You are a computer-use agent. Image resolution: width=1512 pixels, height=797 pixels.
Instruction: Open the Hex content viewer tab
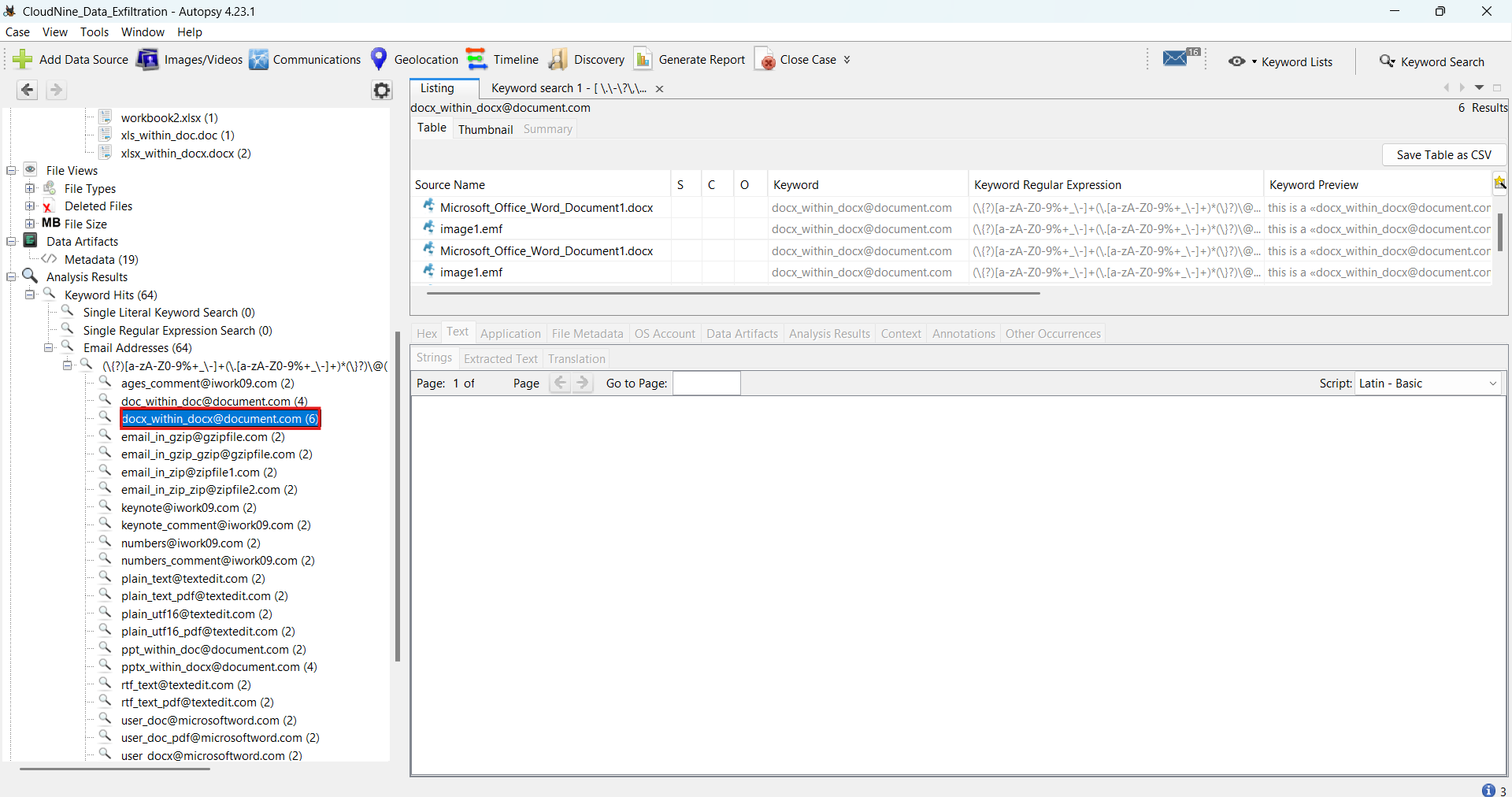pos(427,334)
